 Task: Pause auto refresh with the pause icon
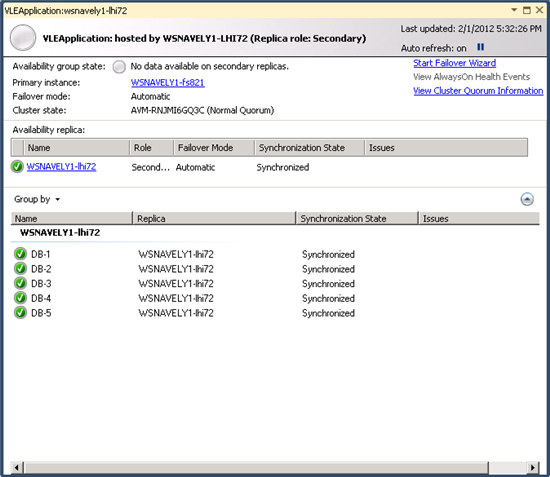(x=481, y=47)
